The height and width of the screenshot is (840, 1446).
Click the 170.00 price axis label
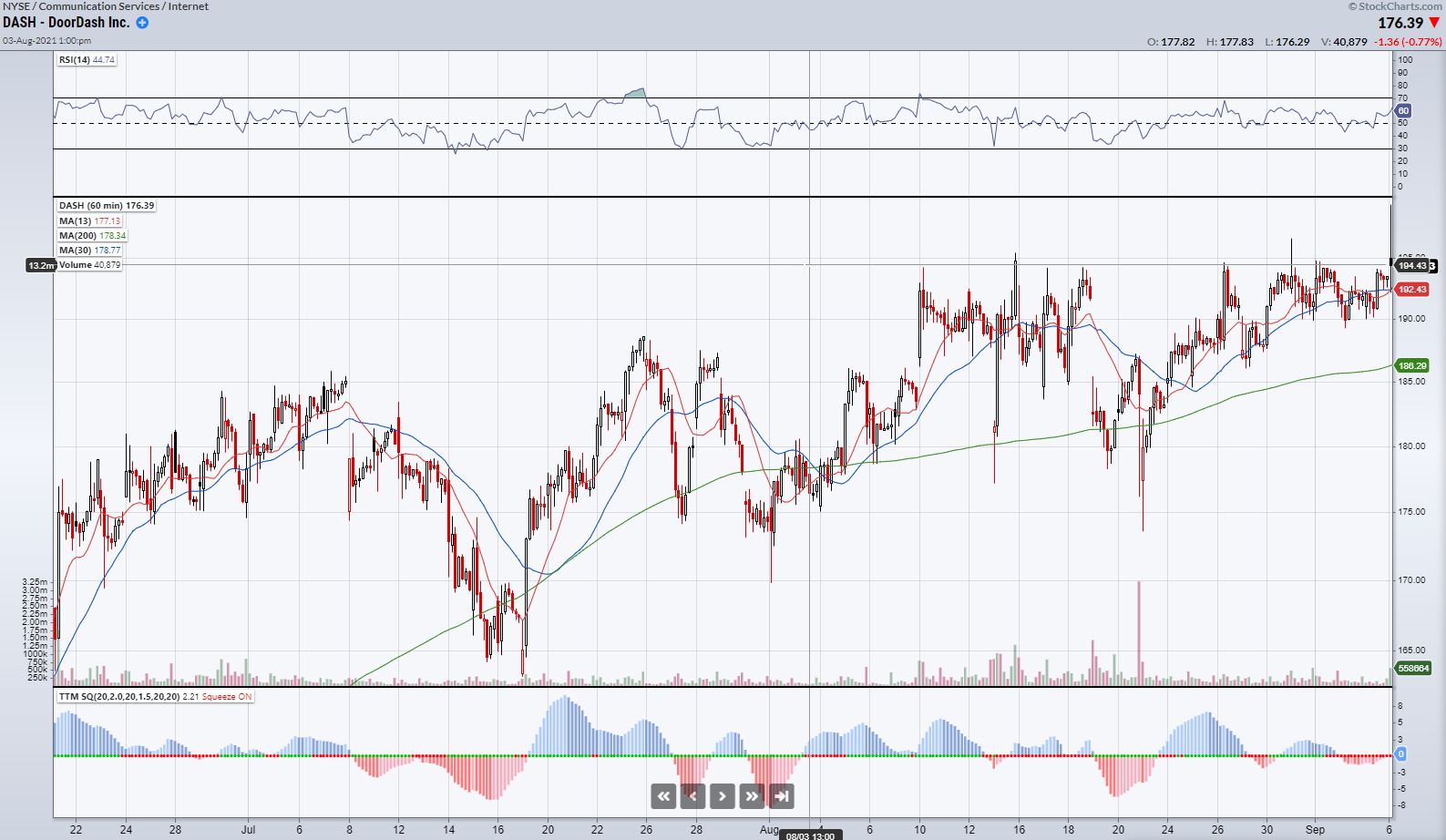coord(1411,580)
